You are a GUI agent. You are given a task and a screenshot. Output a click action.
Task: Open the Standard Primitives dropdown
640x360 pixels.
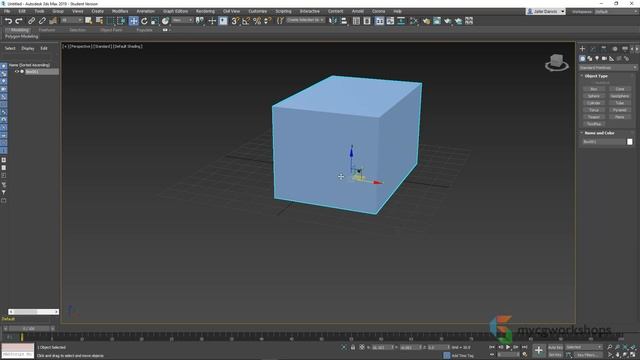pyautogui.click(x=608, y=68)
